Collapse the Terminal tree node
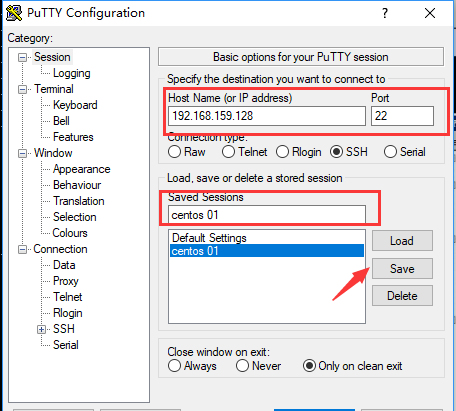Image resolution: width=456 pixels, height=411 pixels. 22,90
